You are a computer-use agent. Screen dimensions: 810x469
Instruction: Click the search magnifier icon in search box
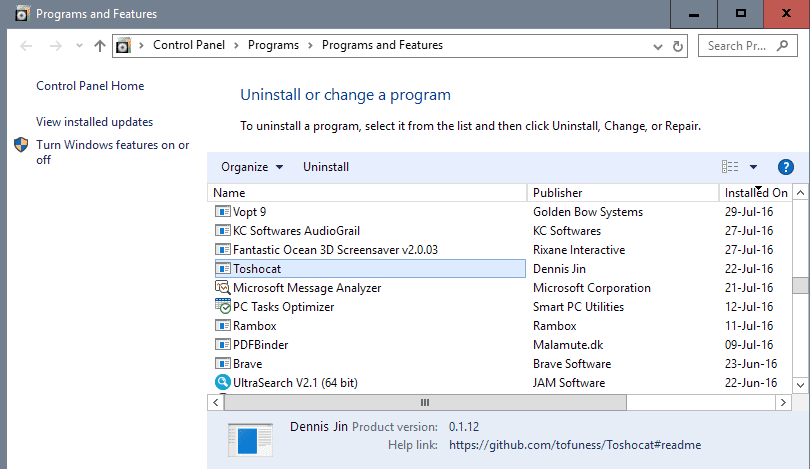(x=783, y=45)
